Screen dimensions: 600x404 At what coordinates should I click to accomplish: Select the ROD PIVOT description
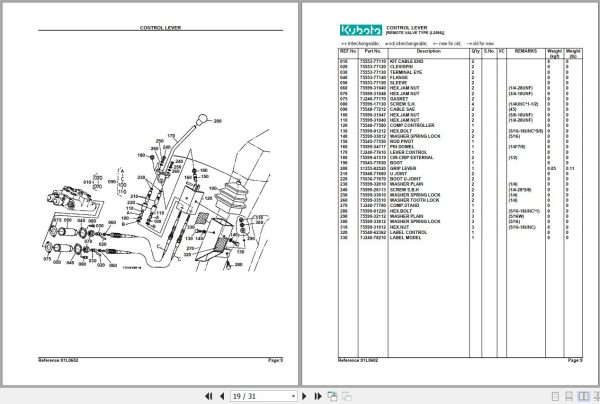(x=402, y=142)
